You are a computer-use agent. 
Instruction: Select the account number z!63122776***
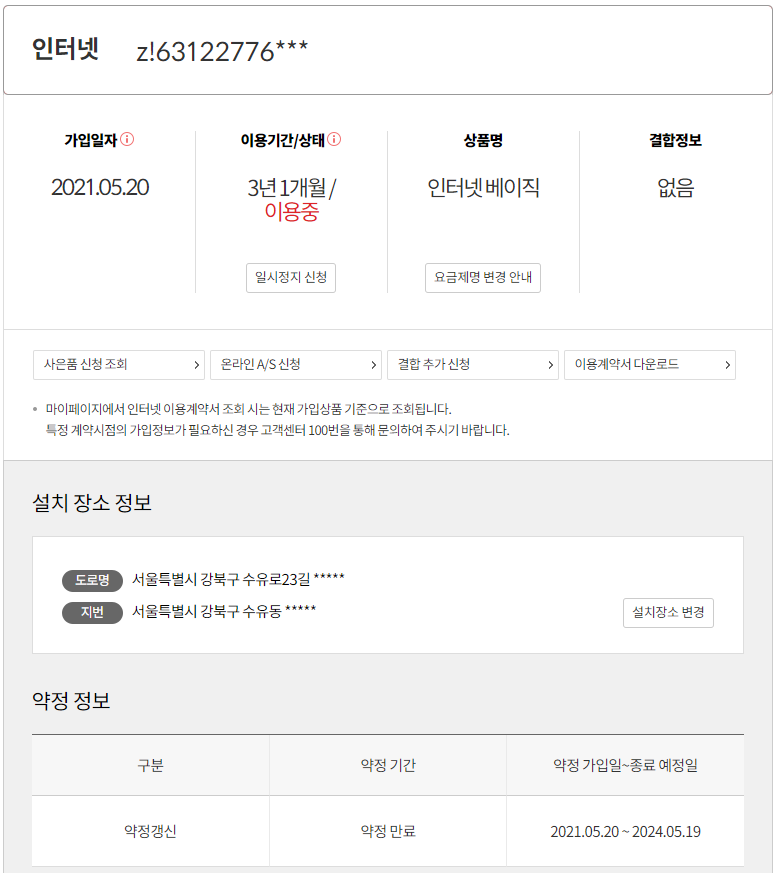(222, 52)
